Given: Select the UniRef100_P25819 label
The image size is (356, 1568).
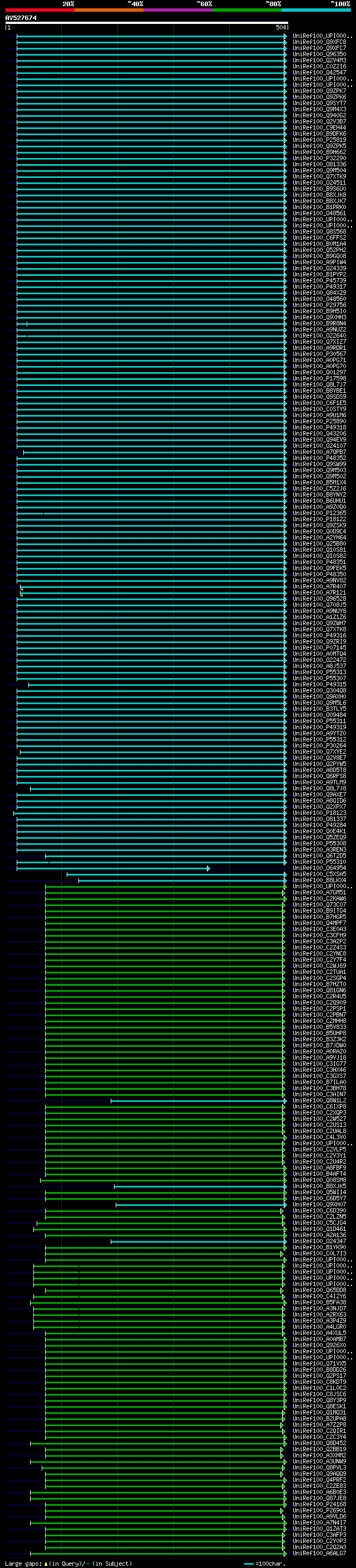Looking at the screenshot, I should (x=319, y=140).
